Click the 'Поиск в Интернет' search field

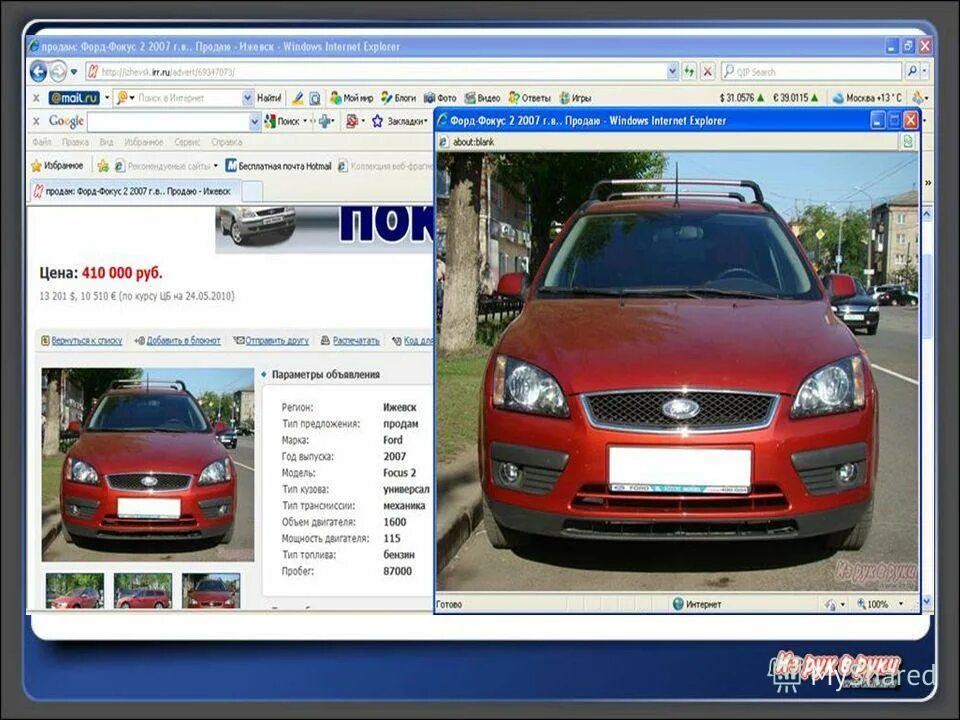point(188,98)
